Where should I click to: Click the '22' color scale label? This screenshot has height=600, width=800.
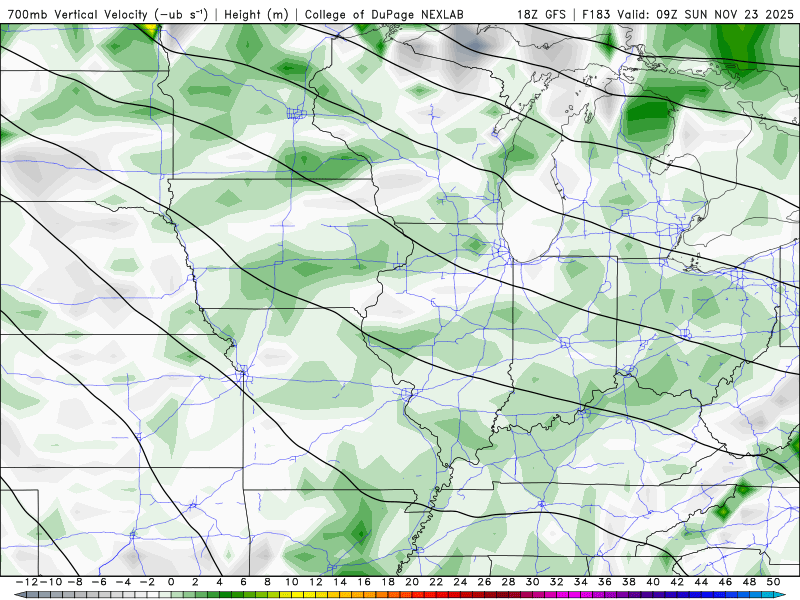click(436, 582)
